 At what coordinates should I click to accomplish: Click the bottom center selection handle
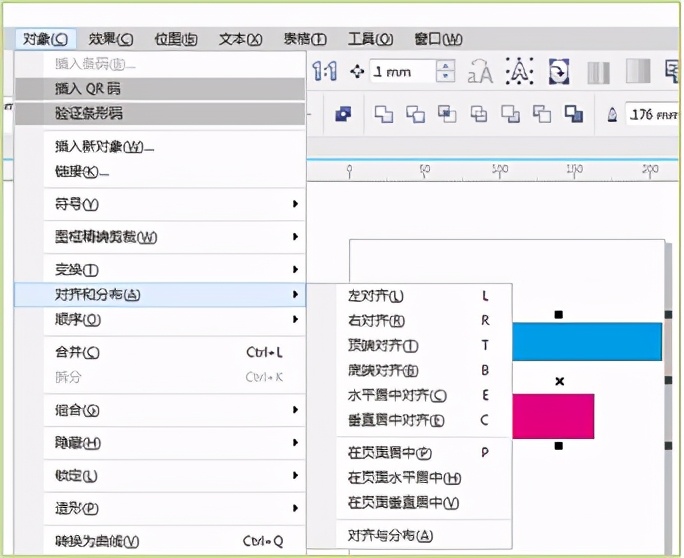click(x=559, y=446)
